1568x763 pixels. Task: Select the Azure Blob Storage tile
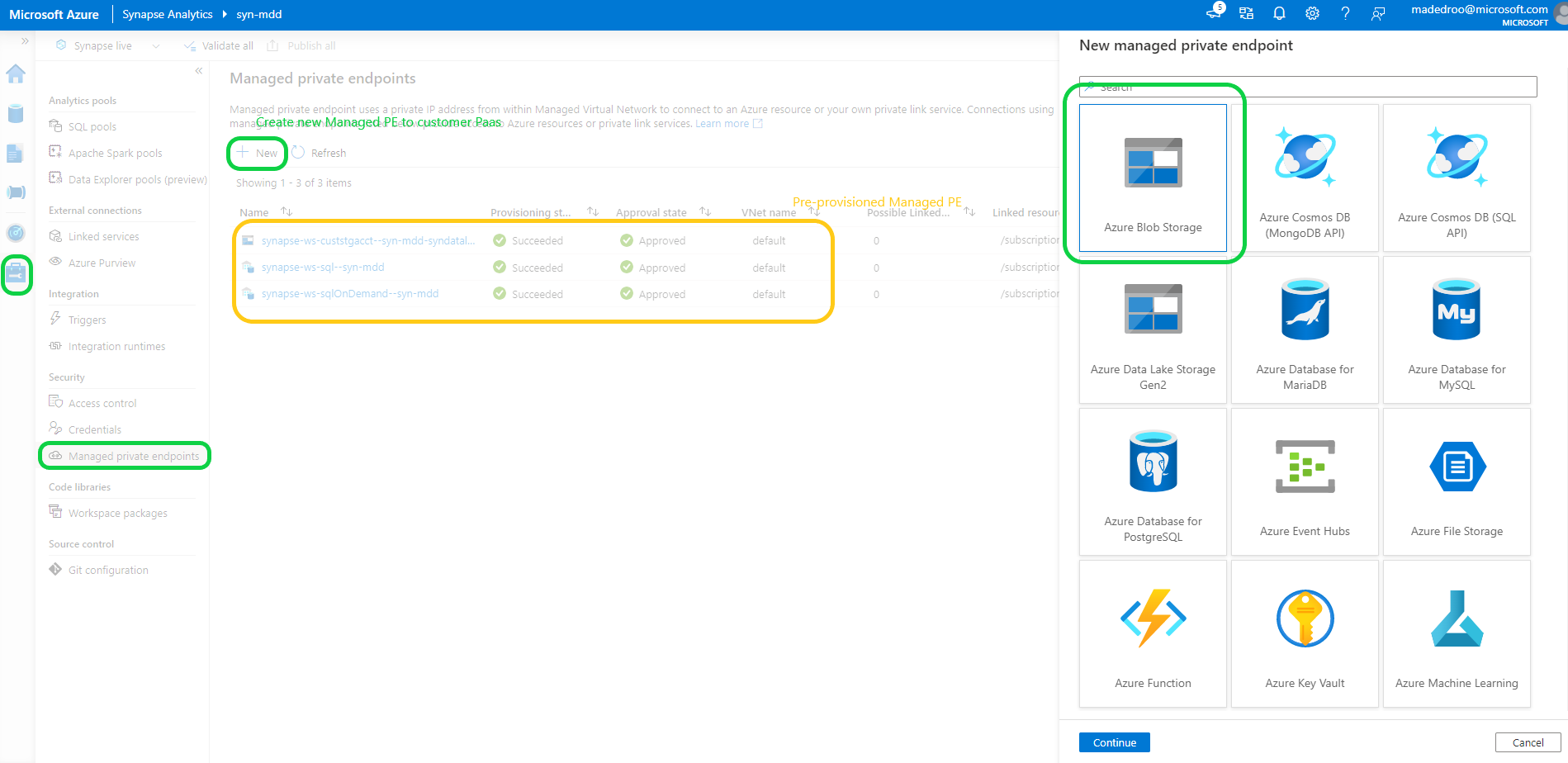[1153, 178]
